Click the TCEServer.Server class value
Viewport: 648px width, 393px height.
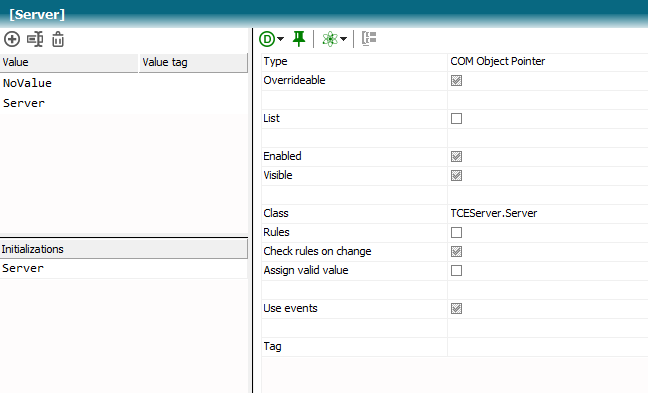[x=493, y=213]
